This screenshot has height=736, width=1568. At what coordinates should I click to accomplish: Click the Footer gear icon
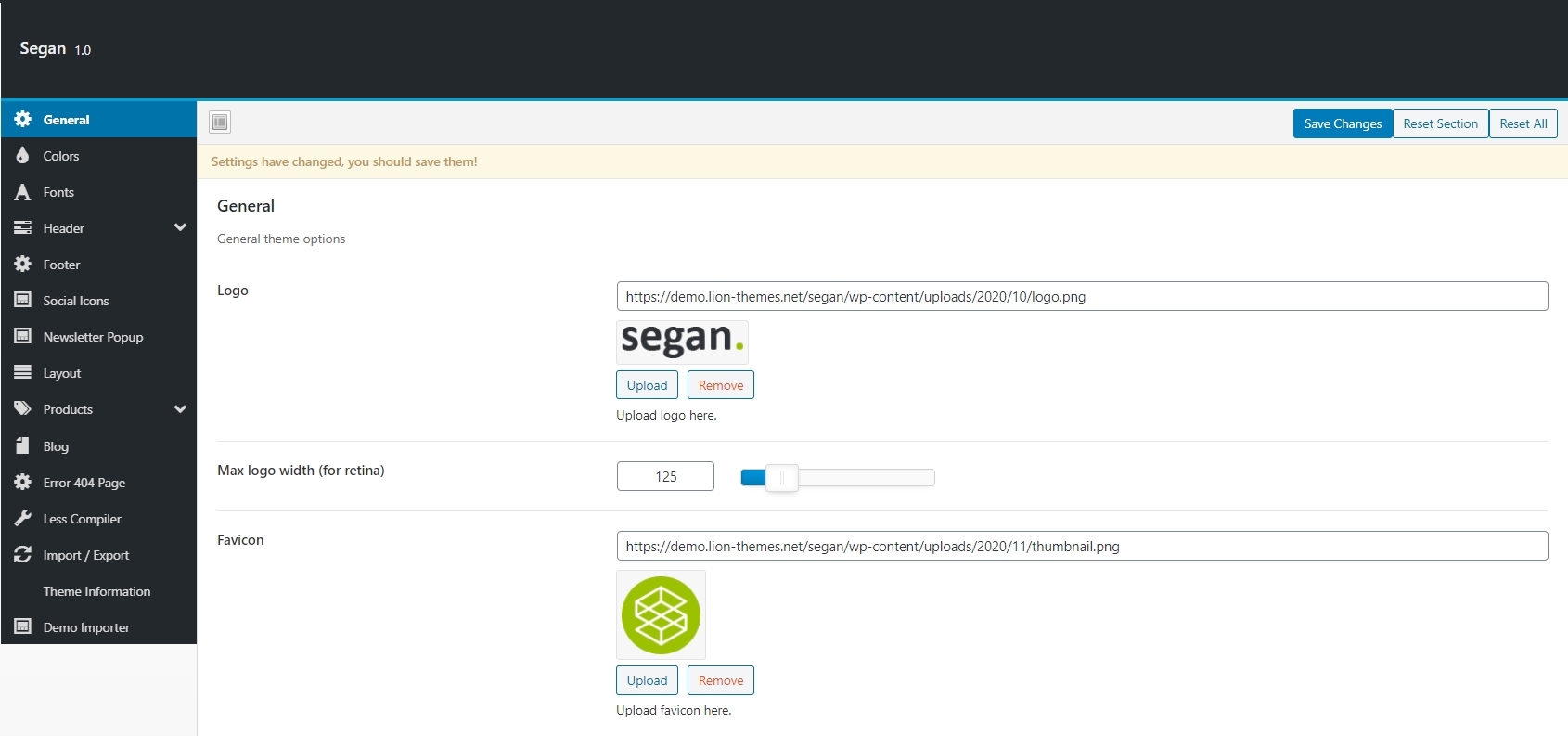[x=22, y=265]
